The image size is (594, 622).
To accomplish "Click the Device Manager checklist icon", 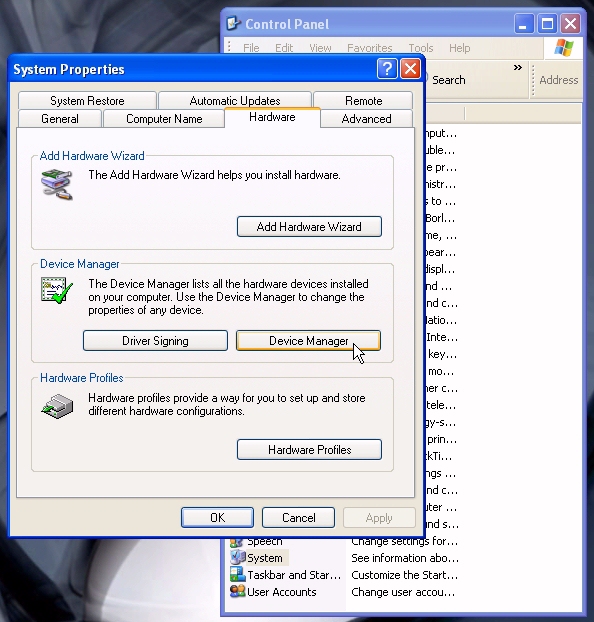I will pyautogui.click(x=57, y=290).
